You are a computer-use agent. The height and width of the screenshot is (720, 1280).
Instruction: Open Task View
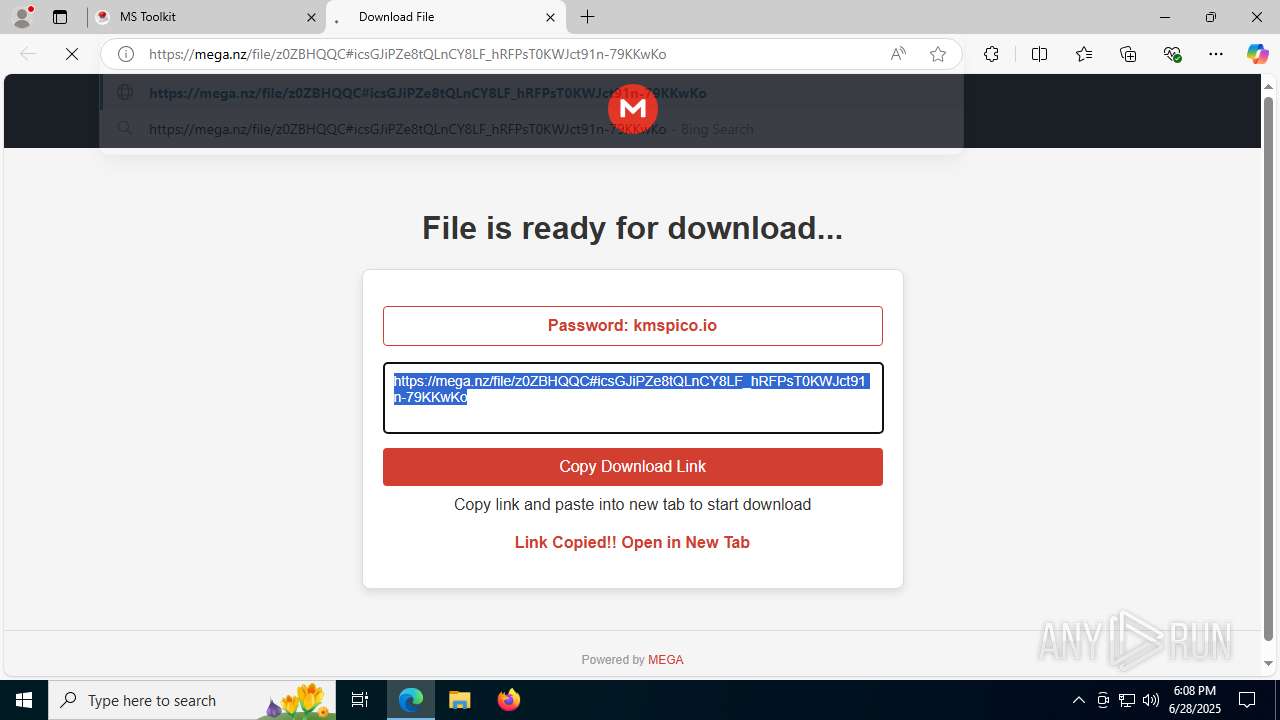pos(360,700)
